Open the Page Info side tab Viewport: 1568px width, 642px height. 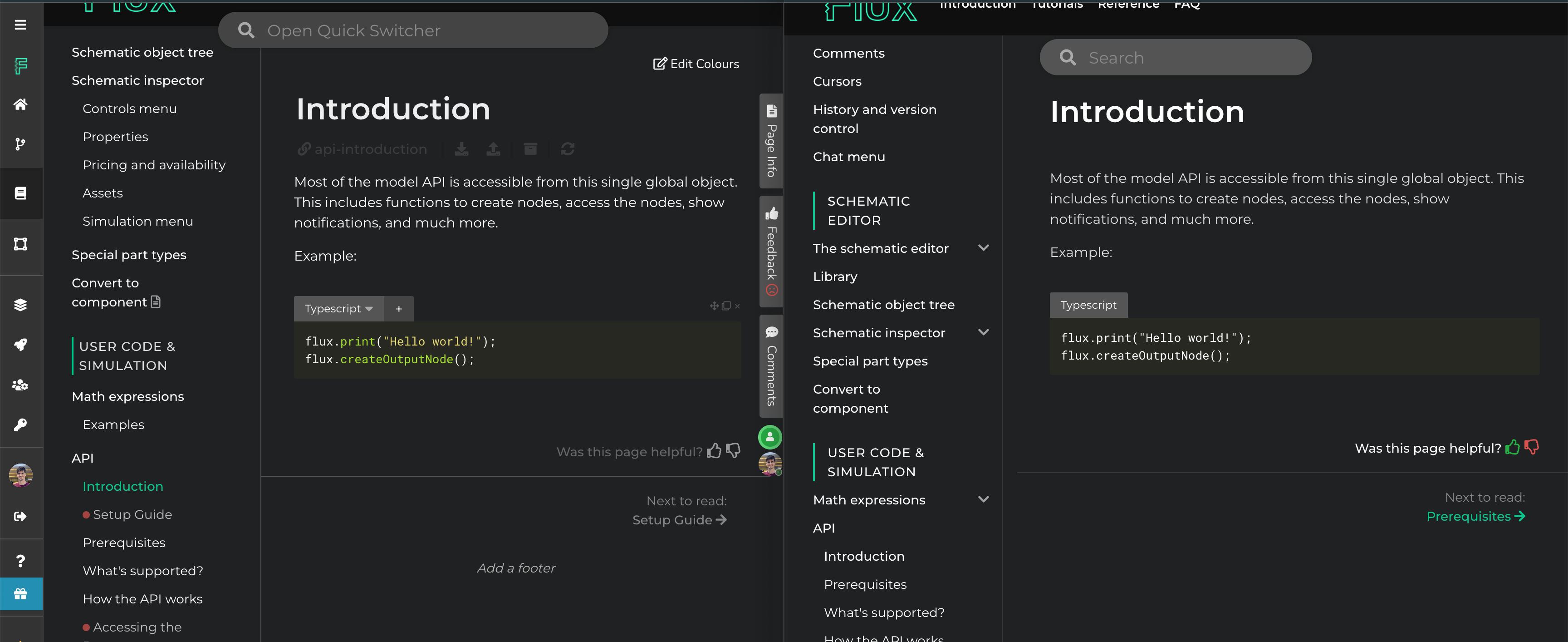click(771, 141)
